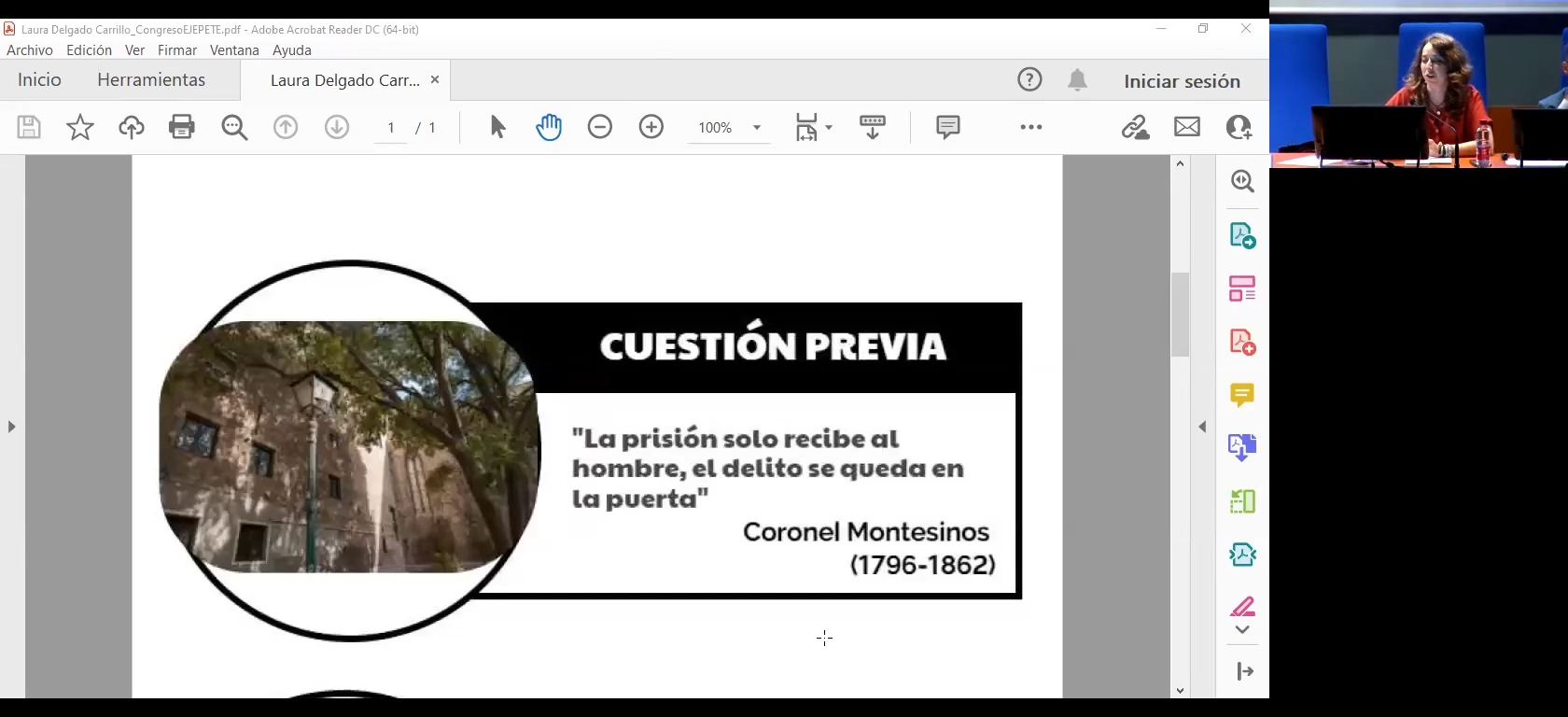The image size is (1568, 717).
Task: Add a comment with speech bubble icon
Action: pos(947,127)
